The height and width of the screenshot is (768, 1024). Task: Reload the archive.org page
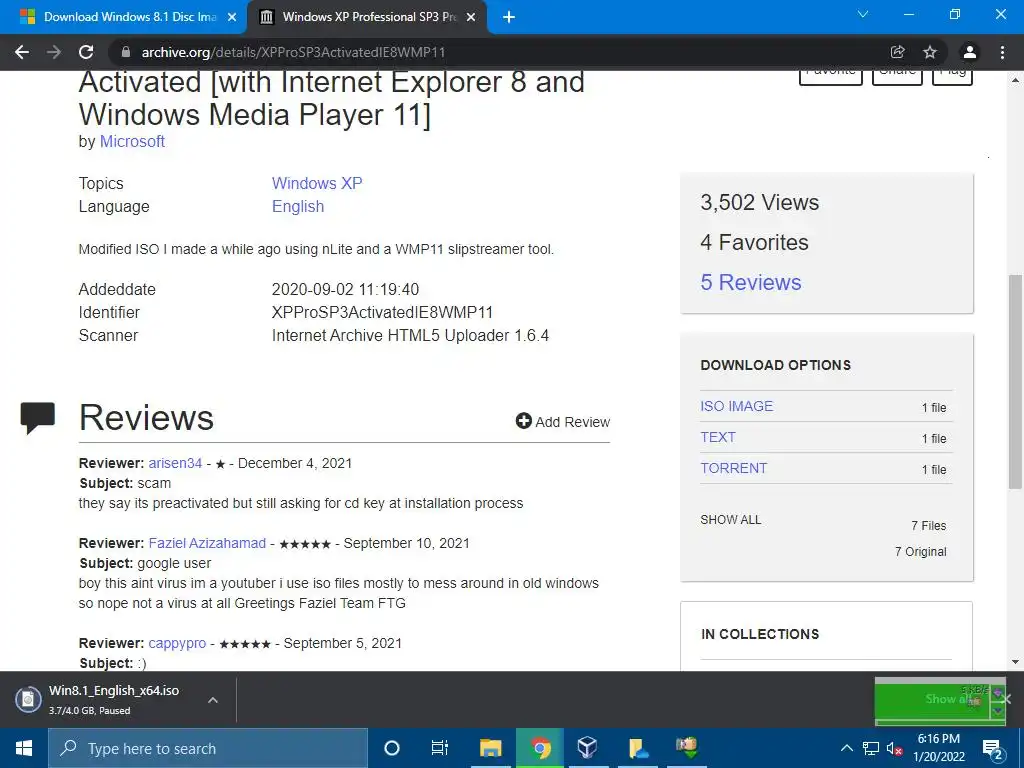tap(86, 52)
